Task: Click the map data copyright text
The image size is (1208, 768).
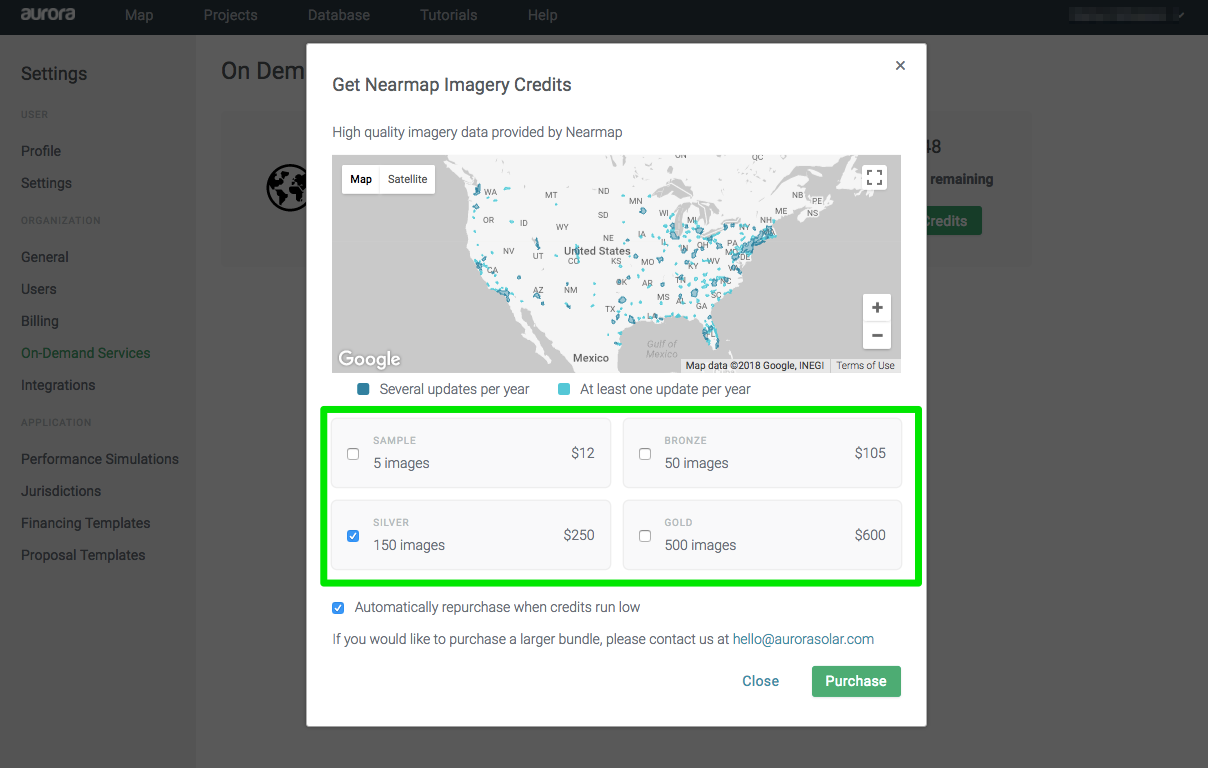Action: 755,366
